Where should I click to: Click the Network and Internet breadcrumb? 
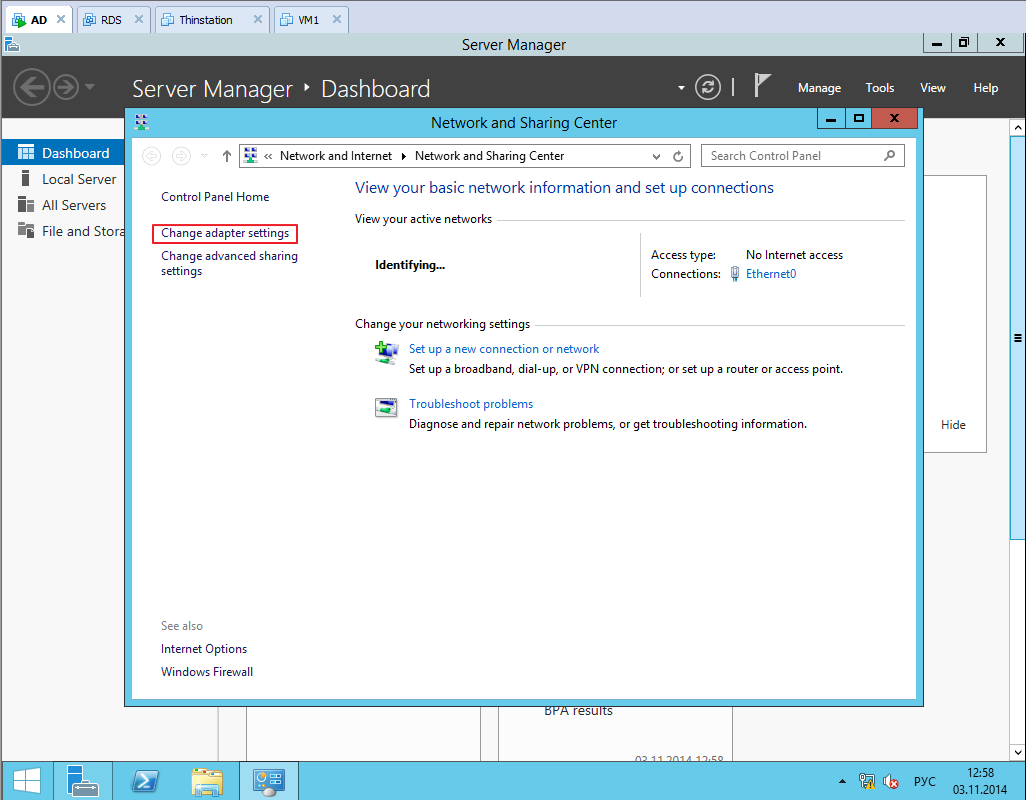click(336, 156)
